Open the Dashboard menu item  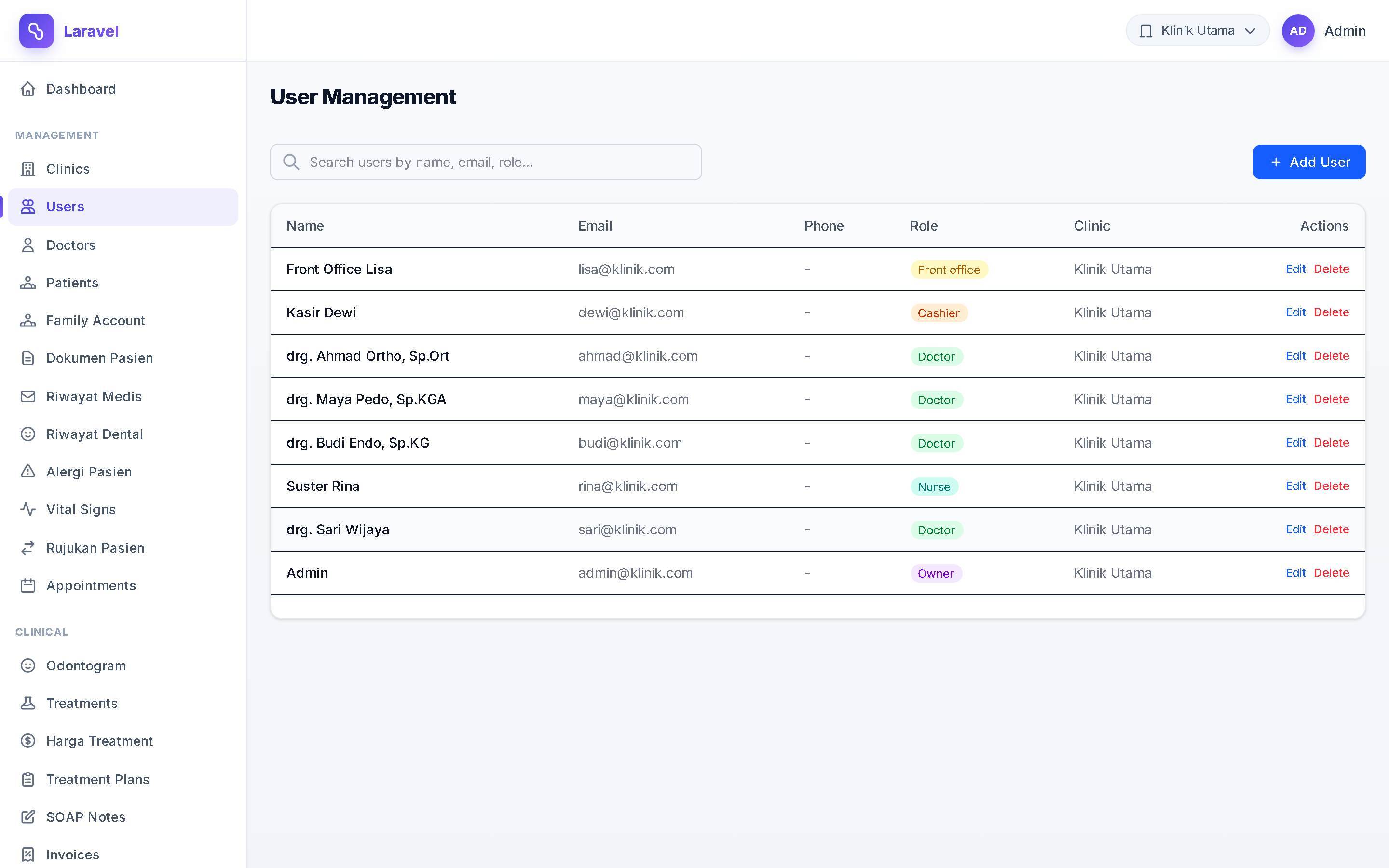[123, 89]
